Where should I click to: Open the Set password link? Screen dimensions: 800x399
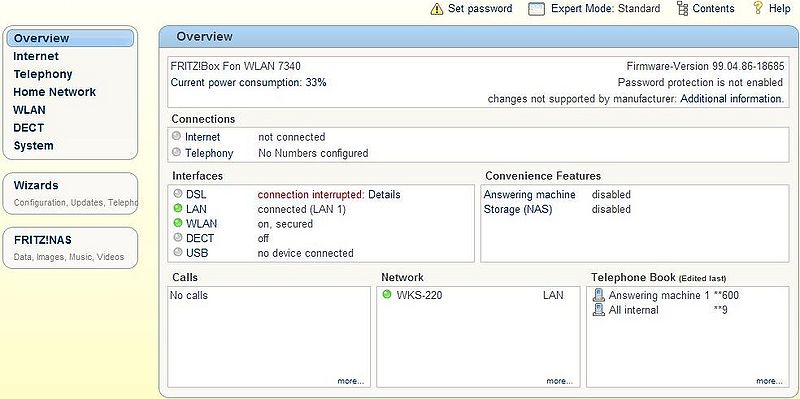coord(480,9)
